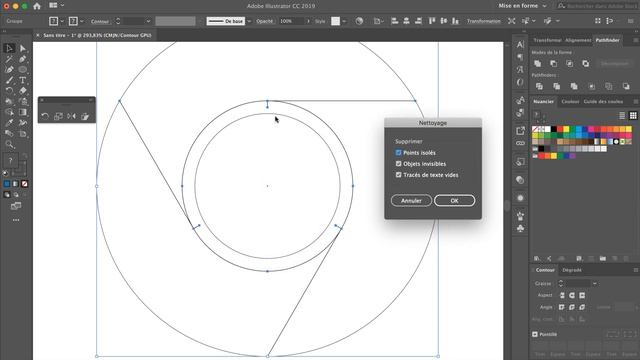
Task: Show swatches in thumbnail grid view
Action: (x=633, y=116)
